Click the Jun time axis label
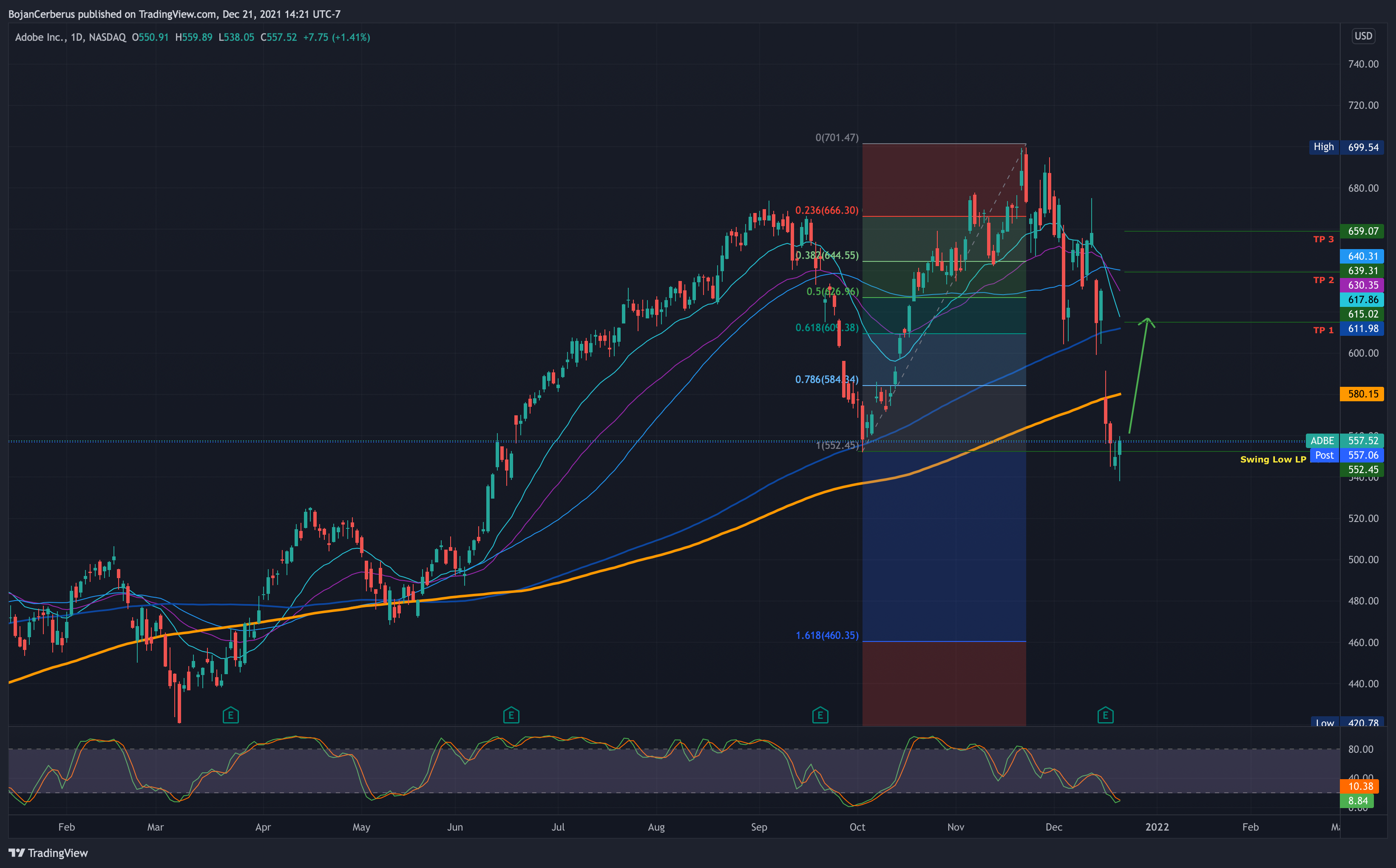This screenshot has height=868, width=1396. click(454, 827)
